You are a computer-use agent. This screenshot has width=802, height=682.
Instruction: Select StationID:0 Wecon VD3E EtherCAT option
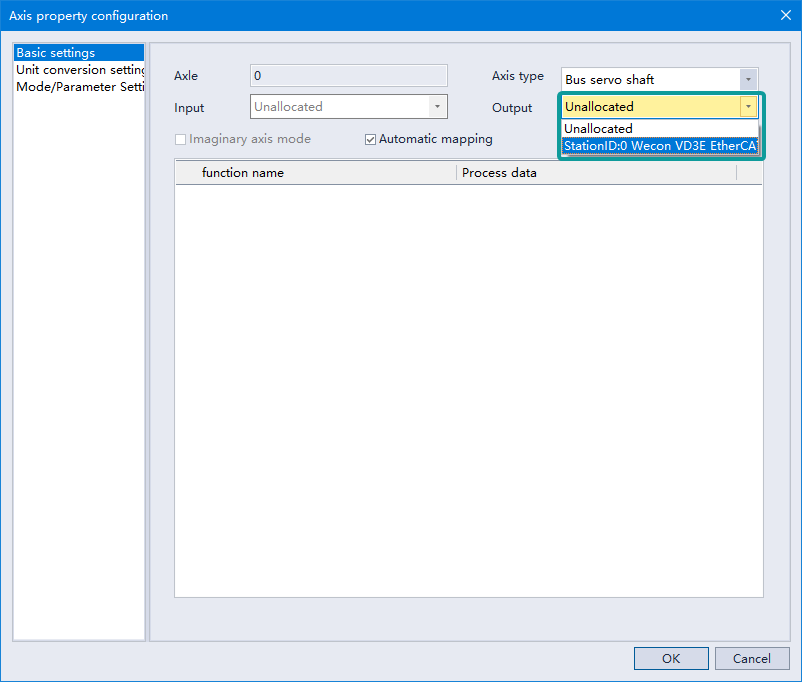coord(660,146)
